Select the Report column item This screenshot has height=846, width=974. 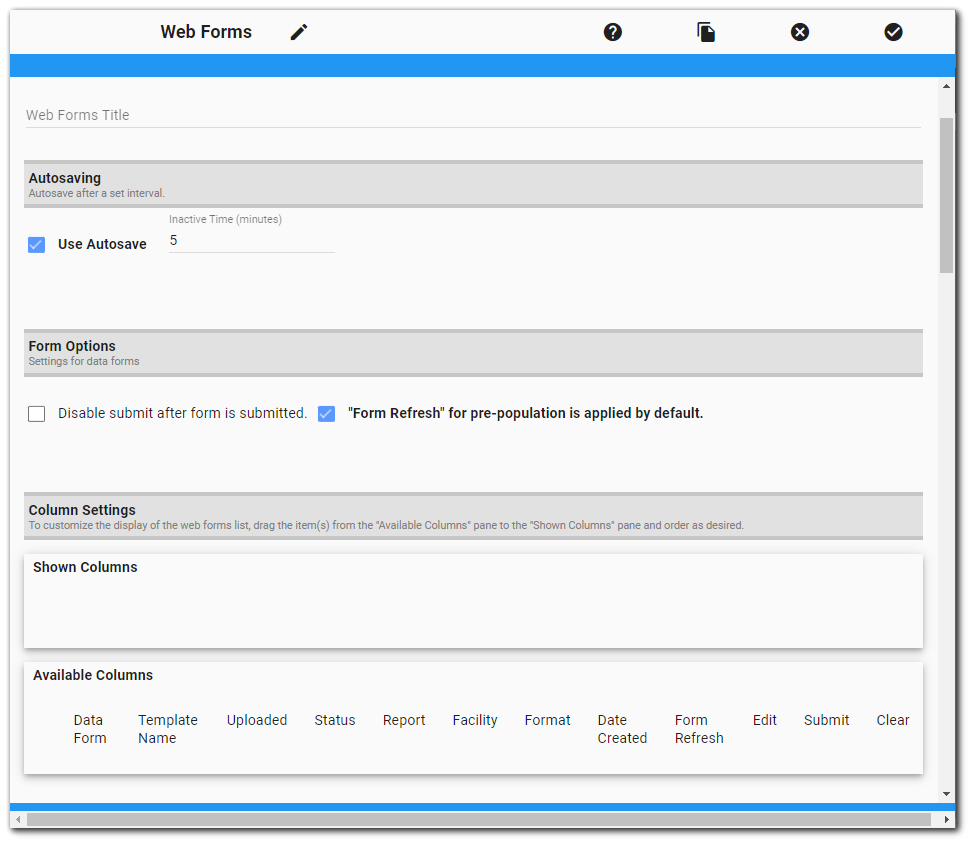point(404,721)
